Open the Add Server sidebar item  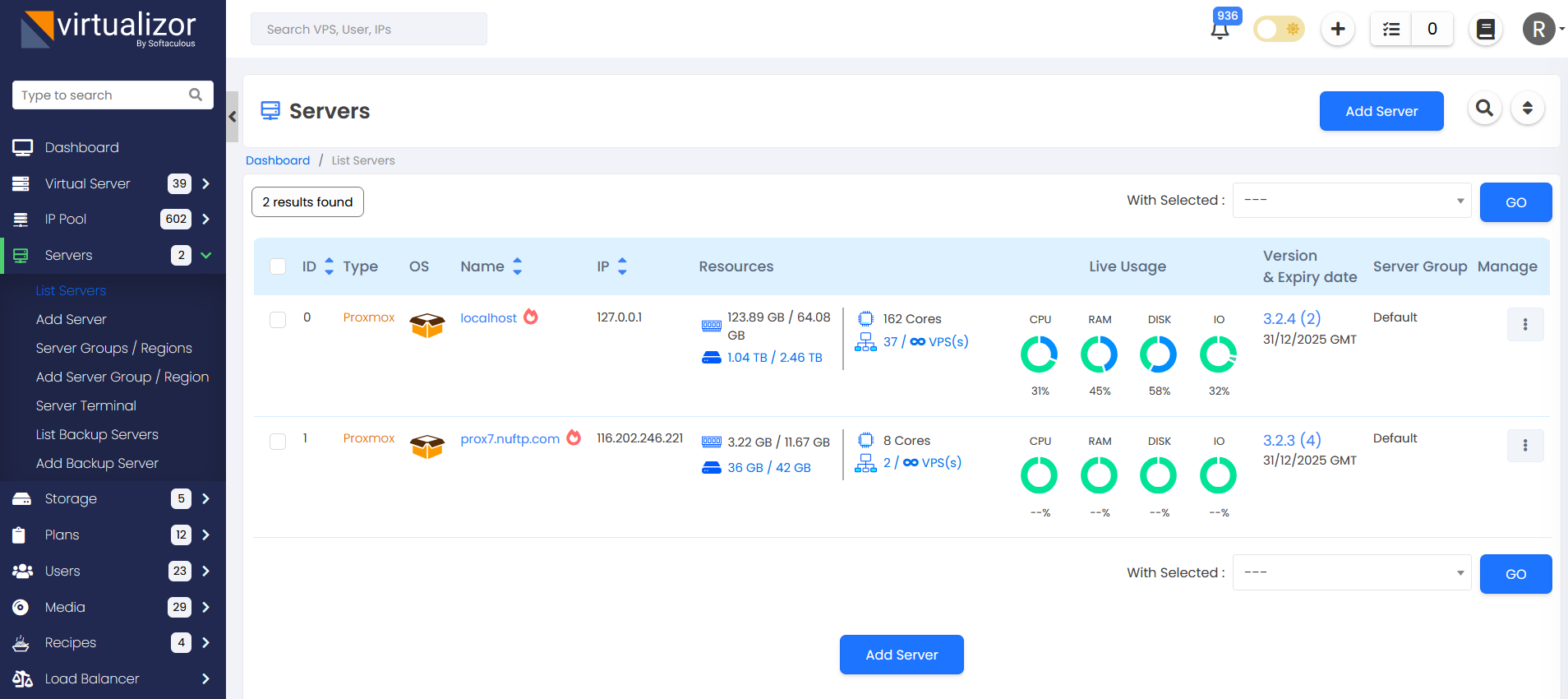71,320
